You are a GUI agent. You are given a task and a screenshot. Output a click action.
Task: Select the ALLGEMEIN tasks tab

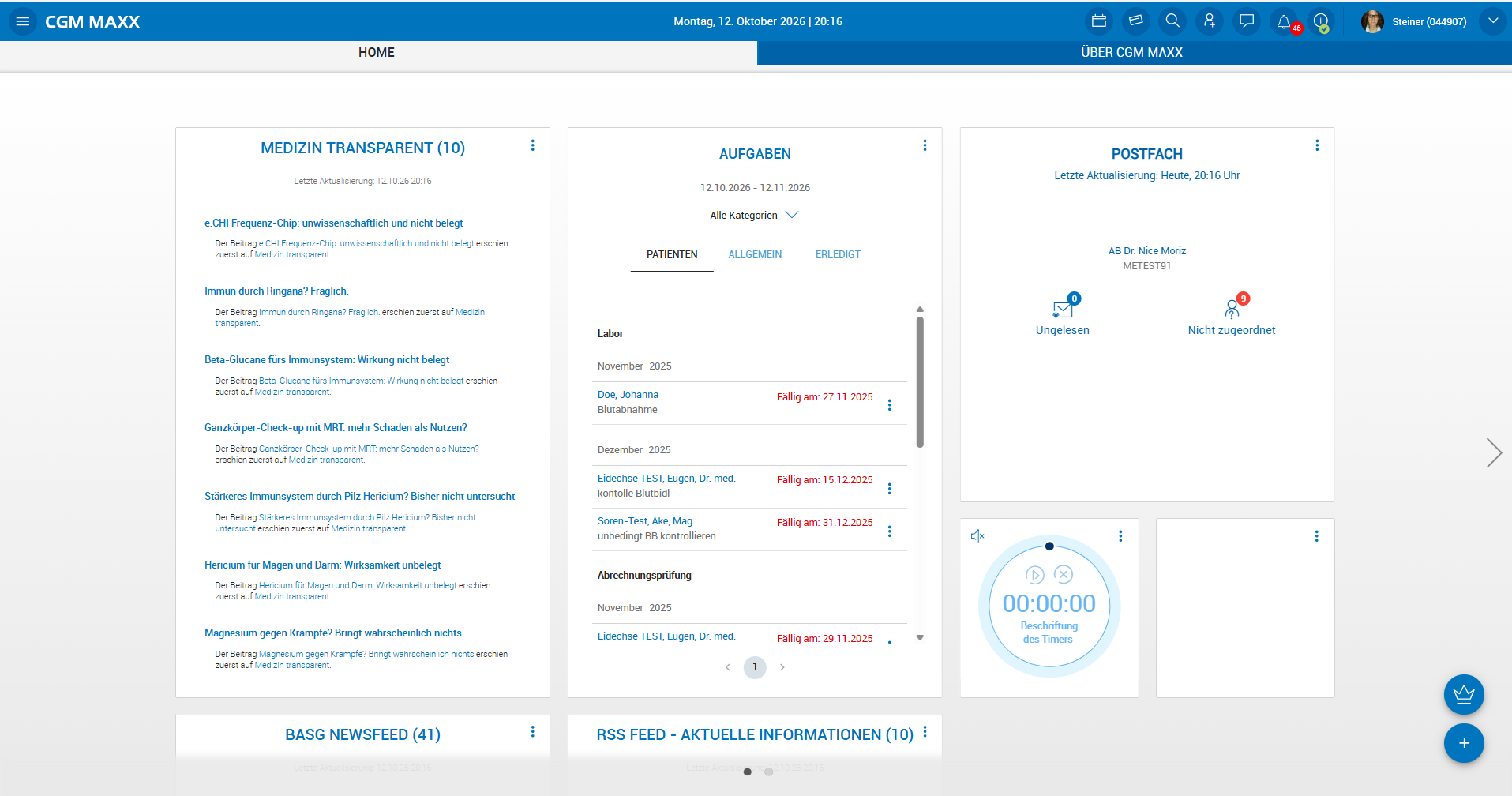755,254
